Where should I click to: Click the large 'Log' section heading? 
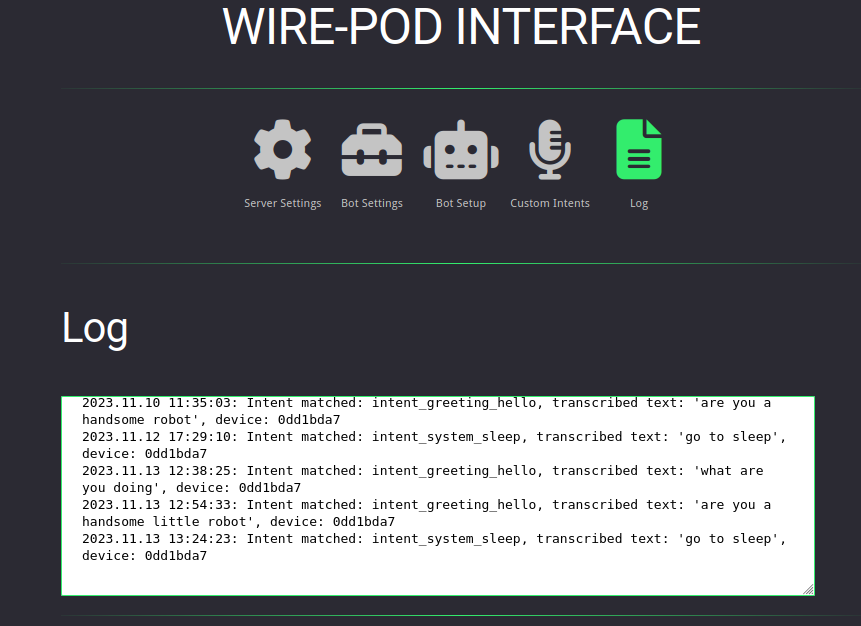click(95, 328)
